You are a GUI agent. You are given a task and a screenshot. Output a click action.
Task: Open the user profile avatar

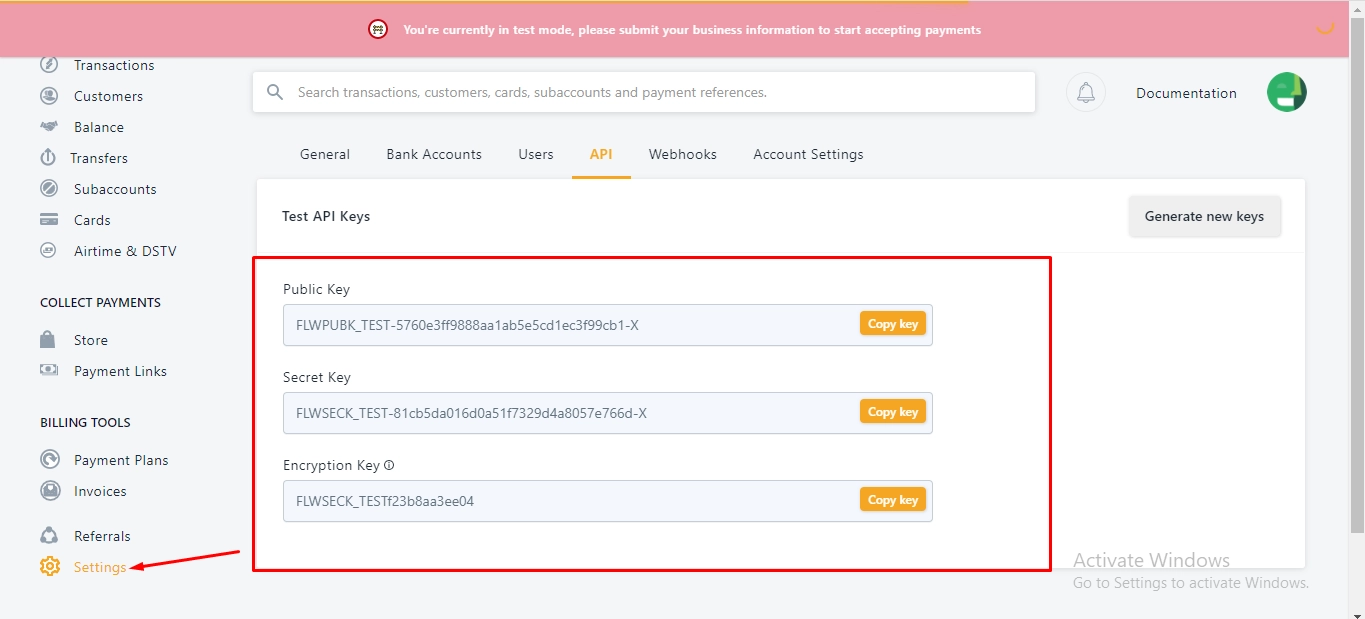click(x=1286, y=92)
